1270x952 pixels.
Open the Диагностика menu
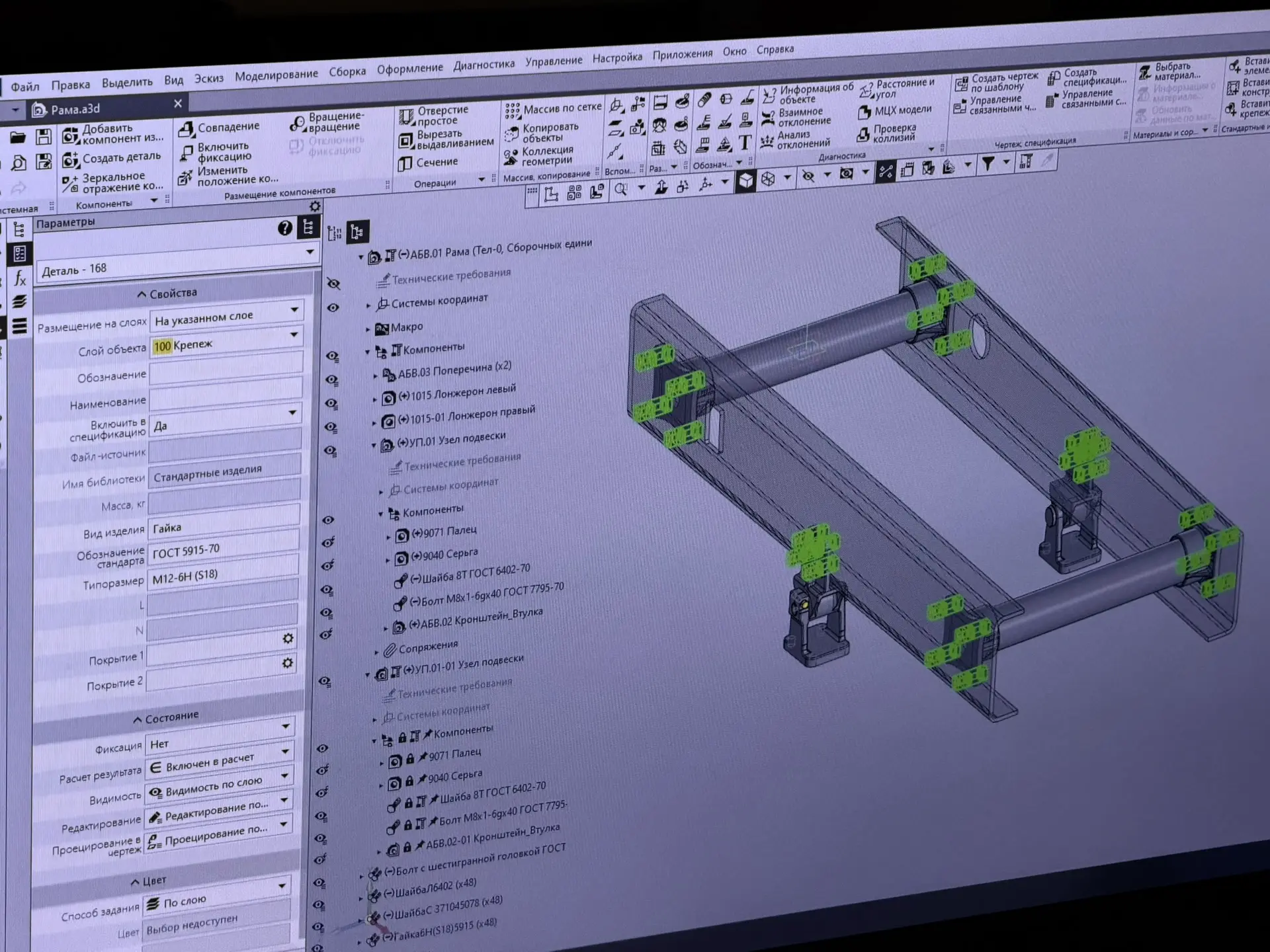484,65
